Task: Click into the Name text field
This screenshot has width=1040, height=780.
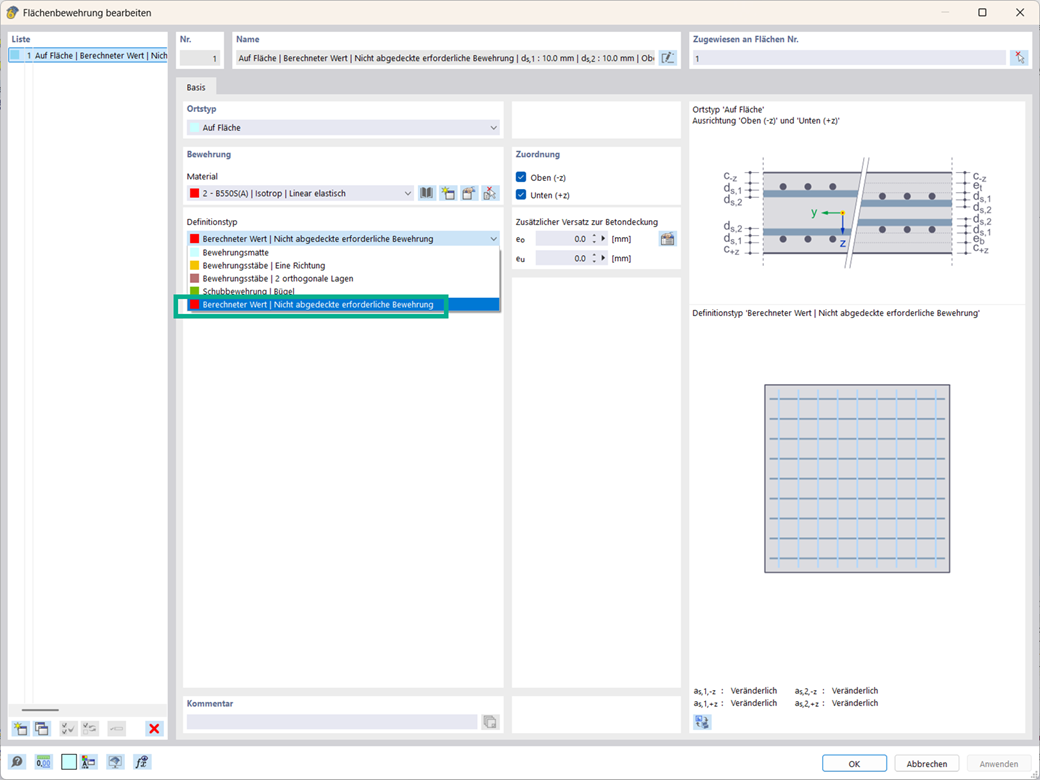Action: (x=446, y=58)
